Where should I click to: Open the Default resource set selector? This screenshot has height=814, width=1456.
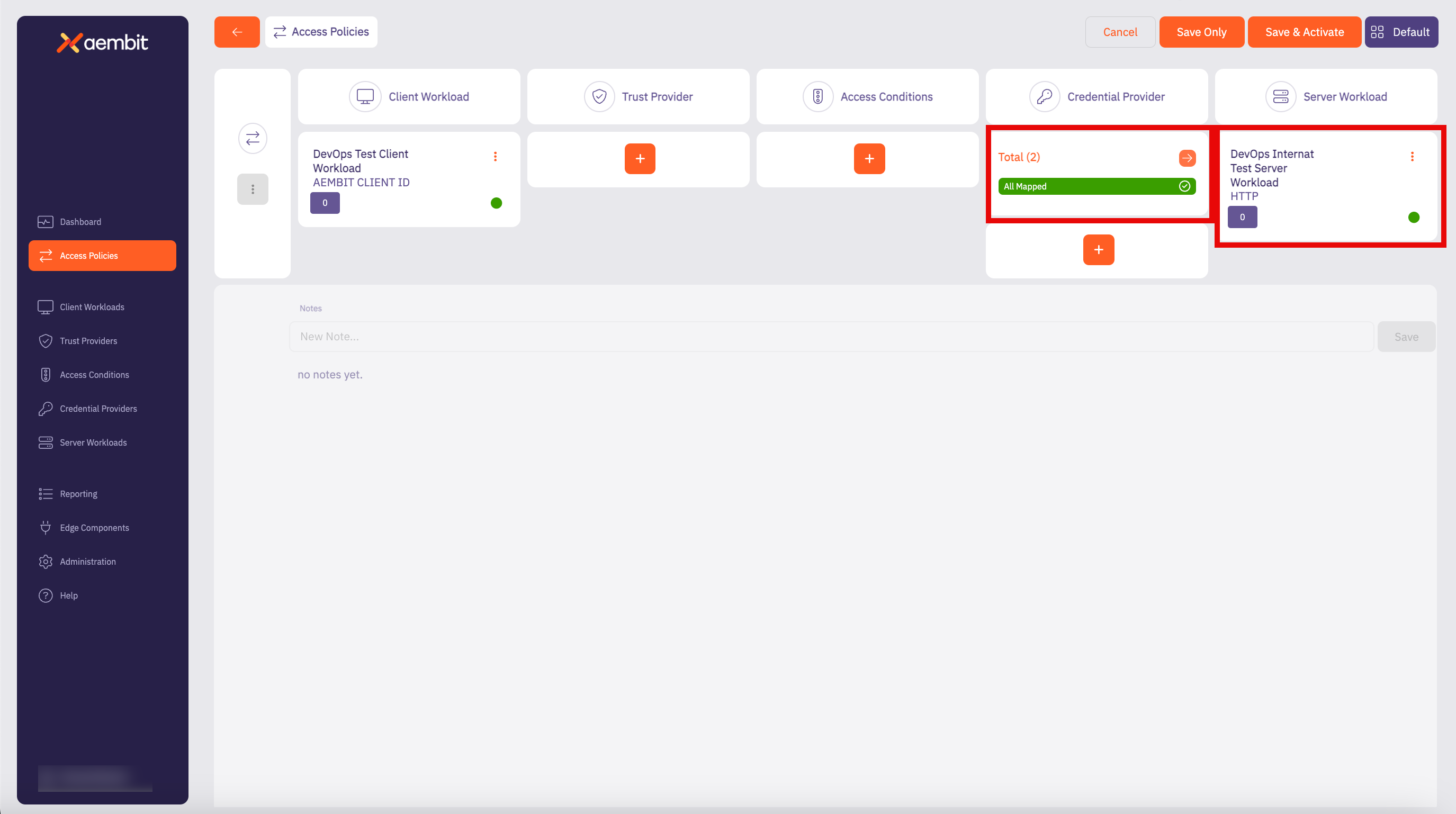click(1401, 32)
